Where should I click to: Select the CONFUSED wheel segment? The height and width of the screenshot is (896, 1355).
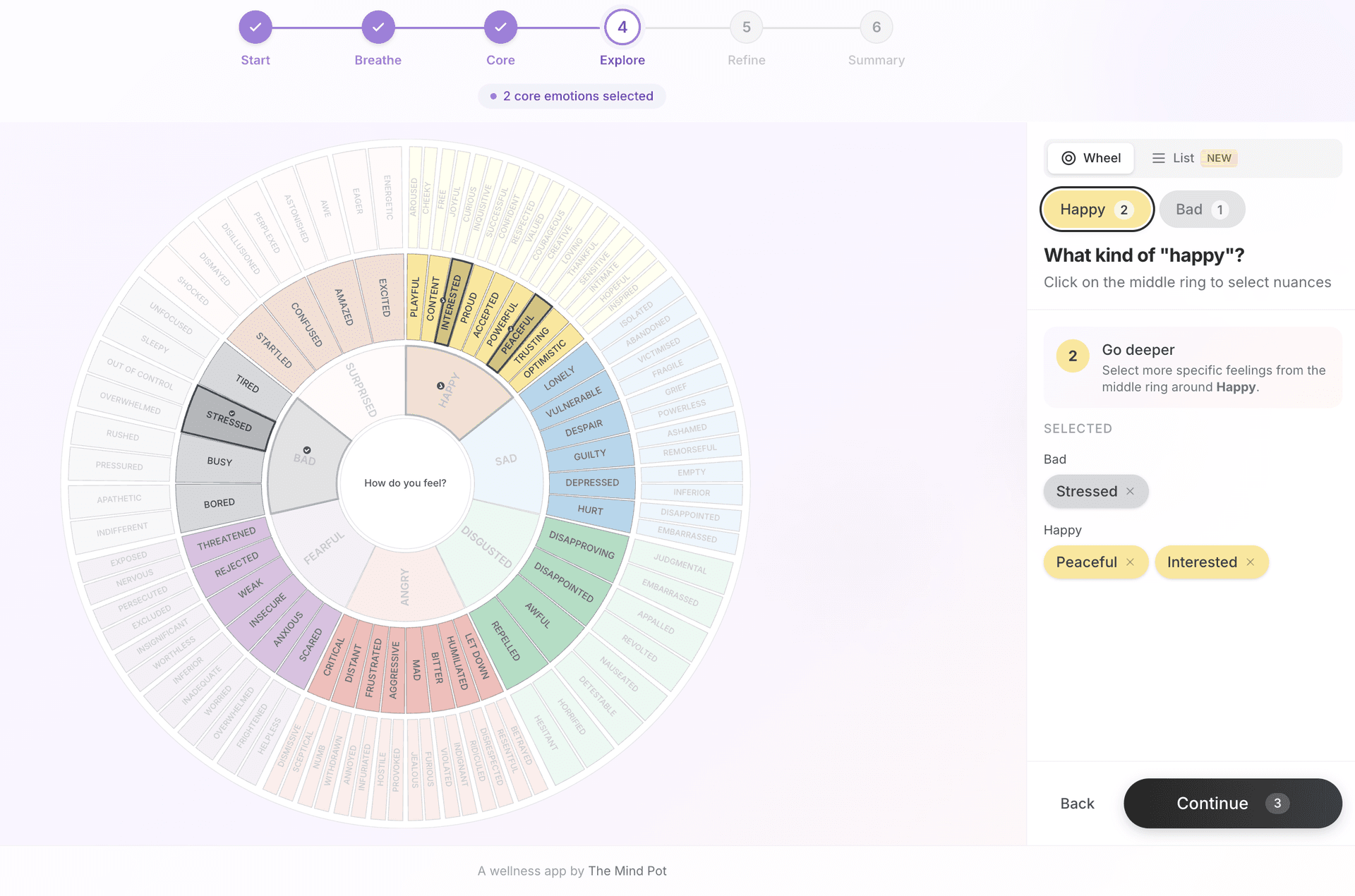(x=307, y=325)
